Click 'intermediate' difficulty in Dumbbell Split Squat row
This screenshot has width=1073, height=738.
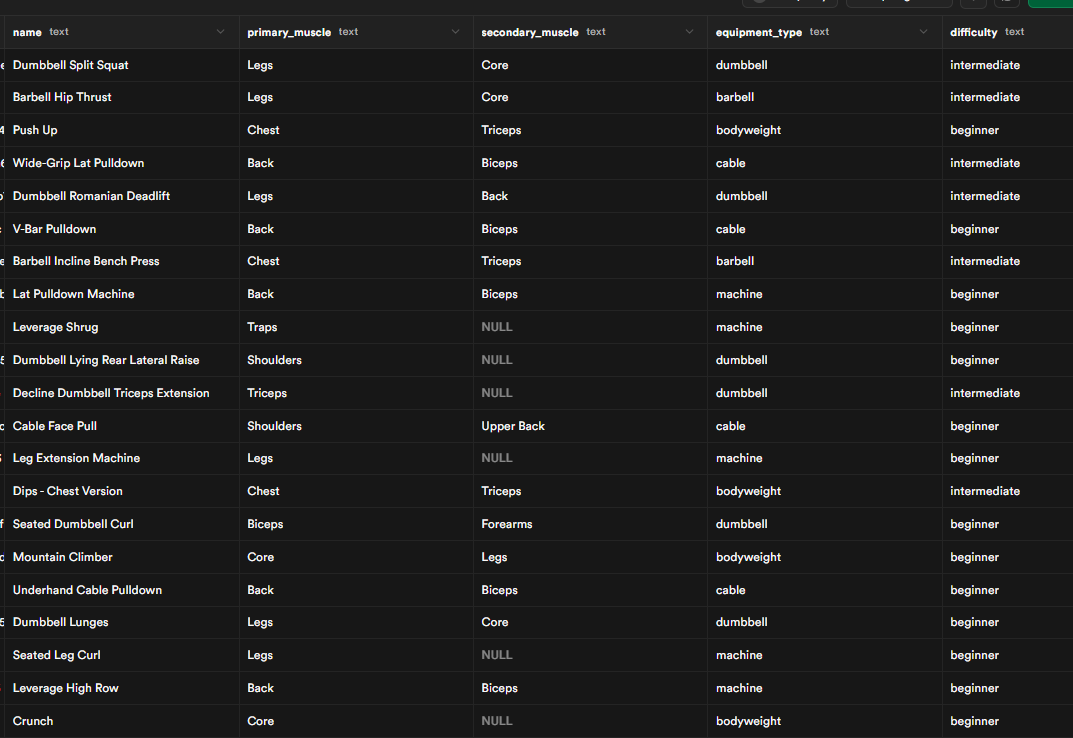(1008, 65)
